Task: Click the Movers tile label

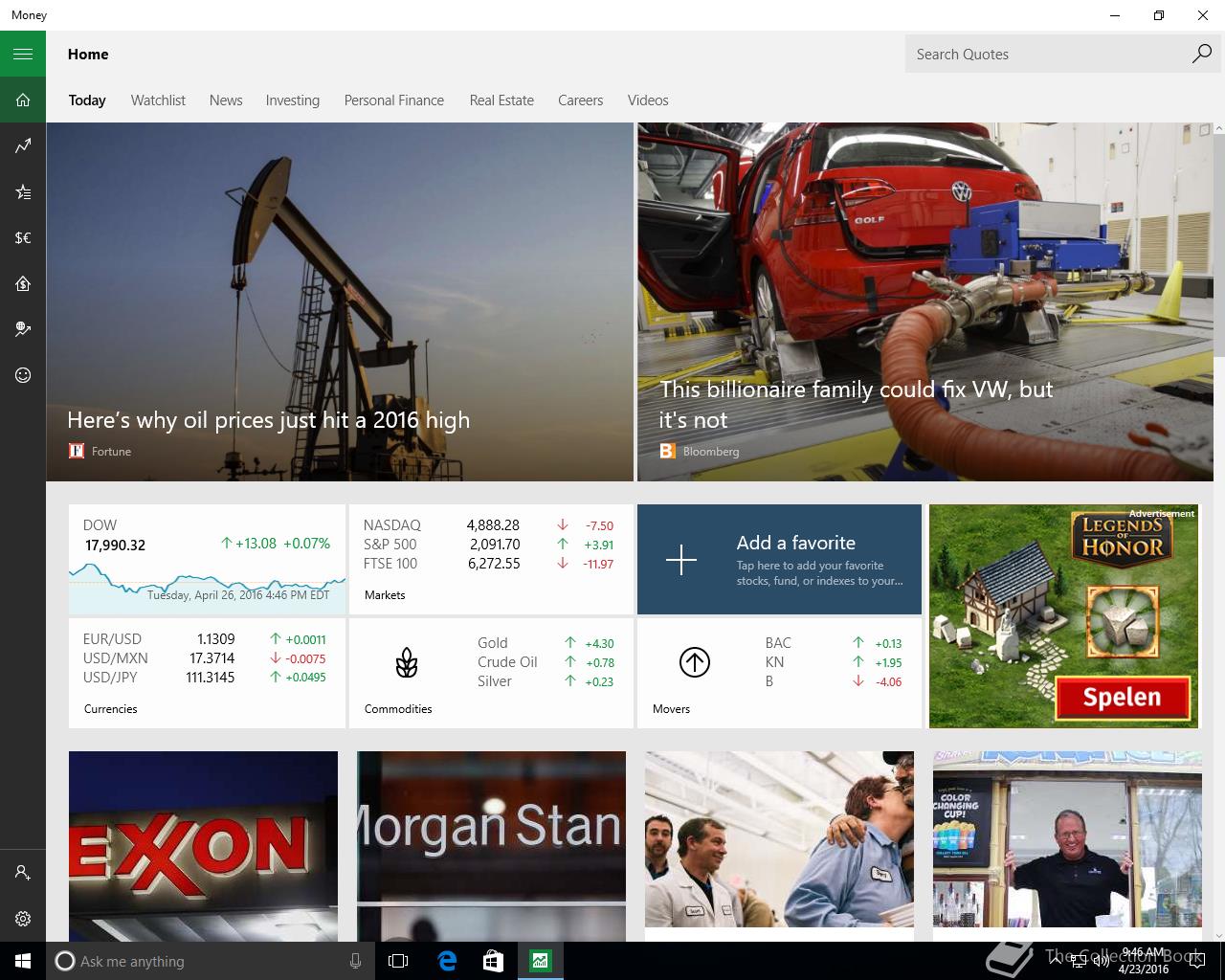Action: coord(671,709)
